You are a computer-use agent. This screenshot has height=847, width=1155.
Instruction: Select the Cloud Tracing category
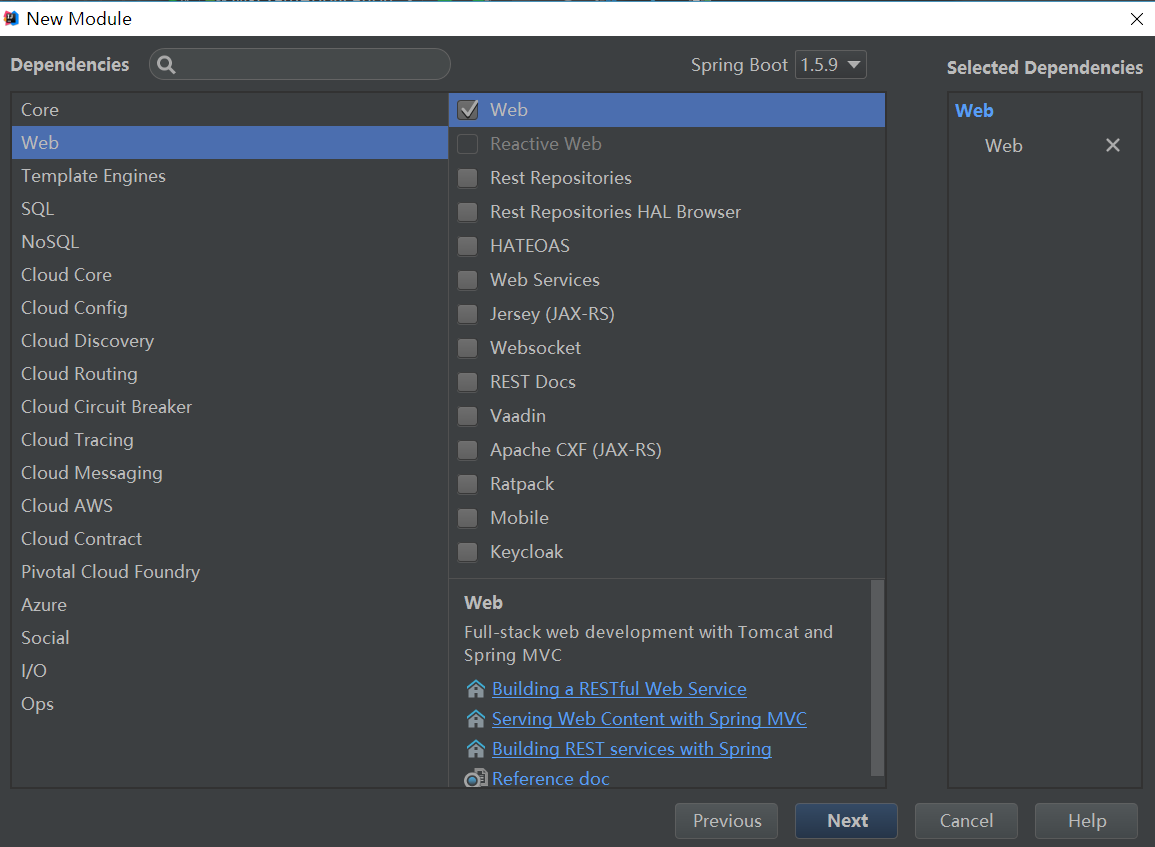tap(230, 440)
